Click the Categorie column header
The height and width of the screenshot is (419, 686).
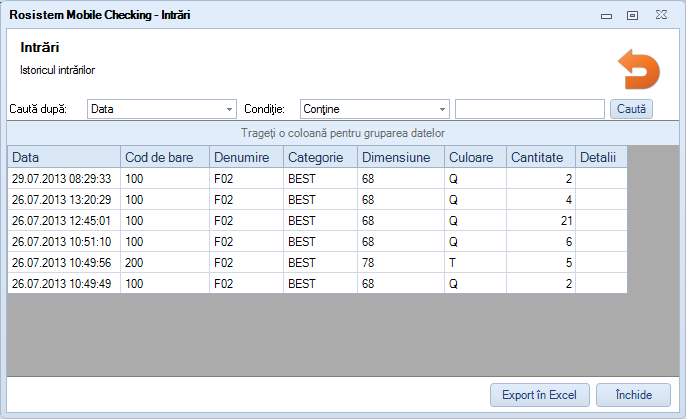tap(320, 157)
